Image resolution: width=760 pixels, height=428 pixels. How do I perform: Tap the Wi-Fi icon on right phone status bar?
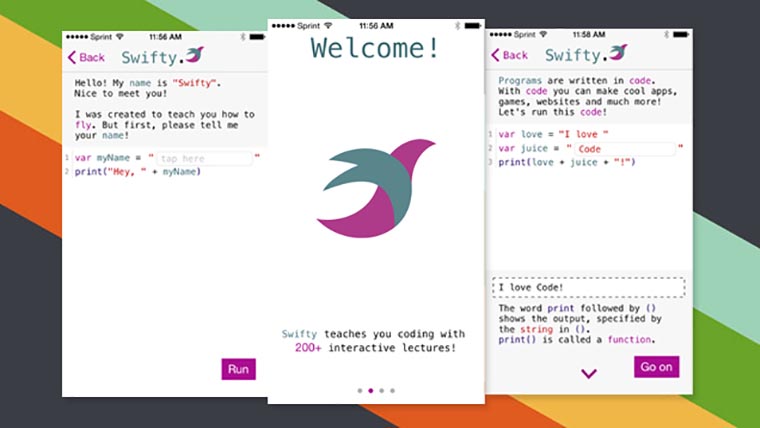coord(543,34)
